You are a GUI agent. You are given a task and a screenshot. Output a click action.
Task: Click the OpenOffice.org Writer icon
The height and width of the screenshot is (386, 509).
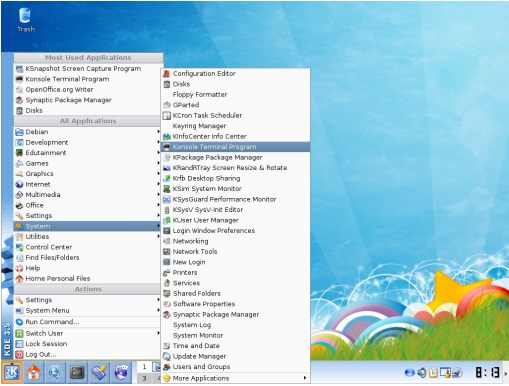(19, 90)
